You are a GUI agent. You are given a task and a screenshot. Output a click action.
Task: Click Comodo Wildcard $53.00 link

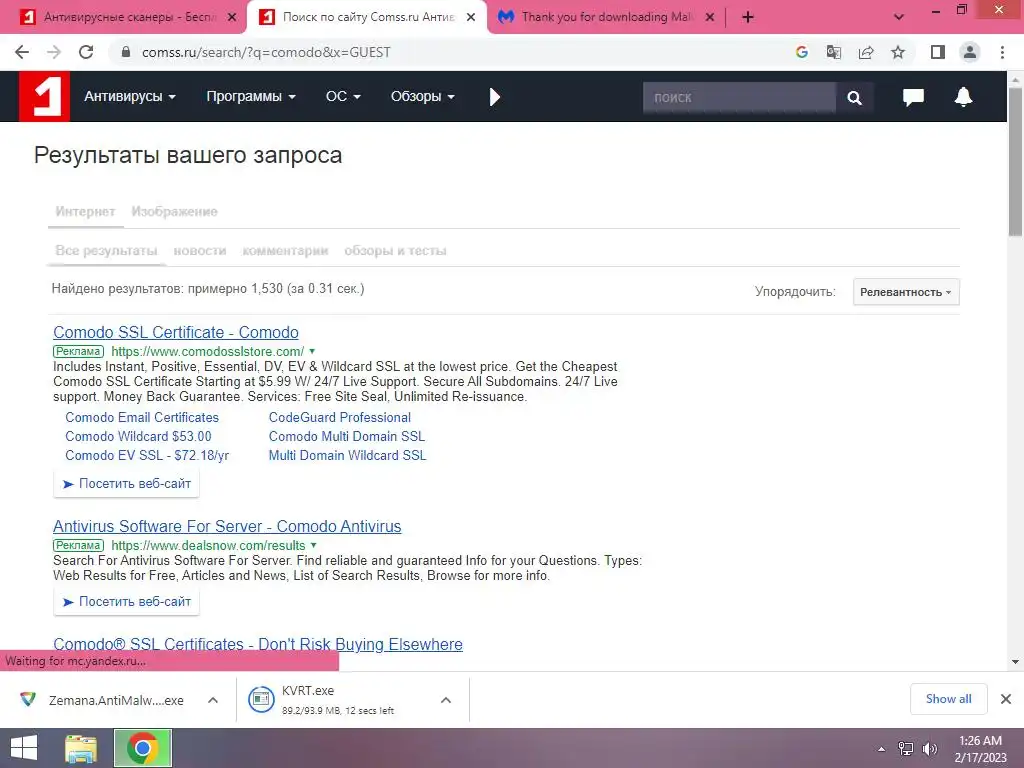tap(138, 436)
